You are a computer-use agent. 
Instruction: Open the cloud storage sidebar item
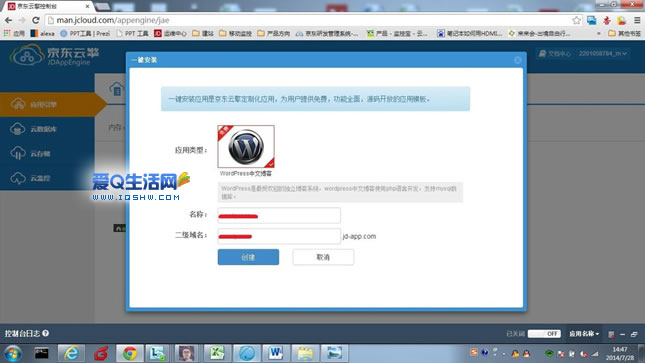coord(47,154)
